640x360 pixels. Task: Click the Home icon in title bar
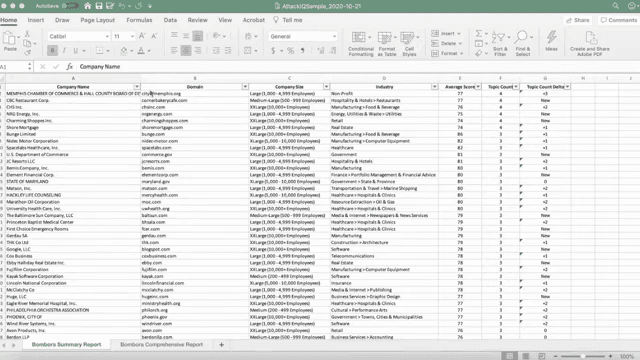point(87,6)
